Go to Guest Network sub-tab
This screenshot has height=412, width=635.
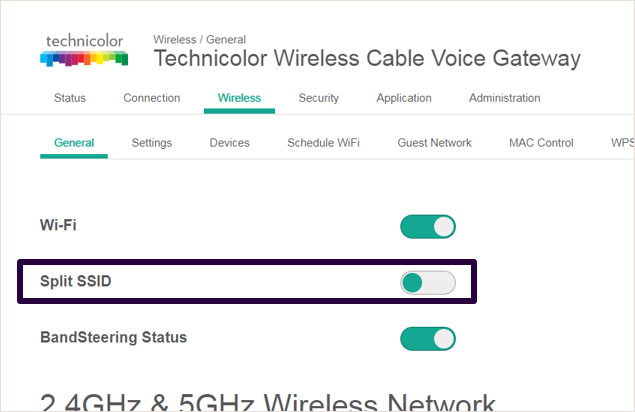[434, 143]
